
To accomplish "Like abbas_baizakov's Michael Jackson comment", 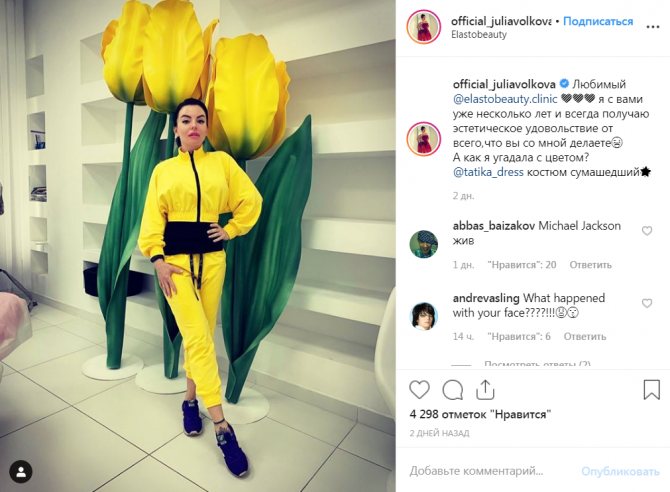I will click(647, 231).
